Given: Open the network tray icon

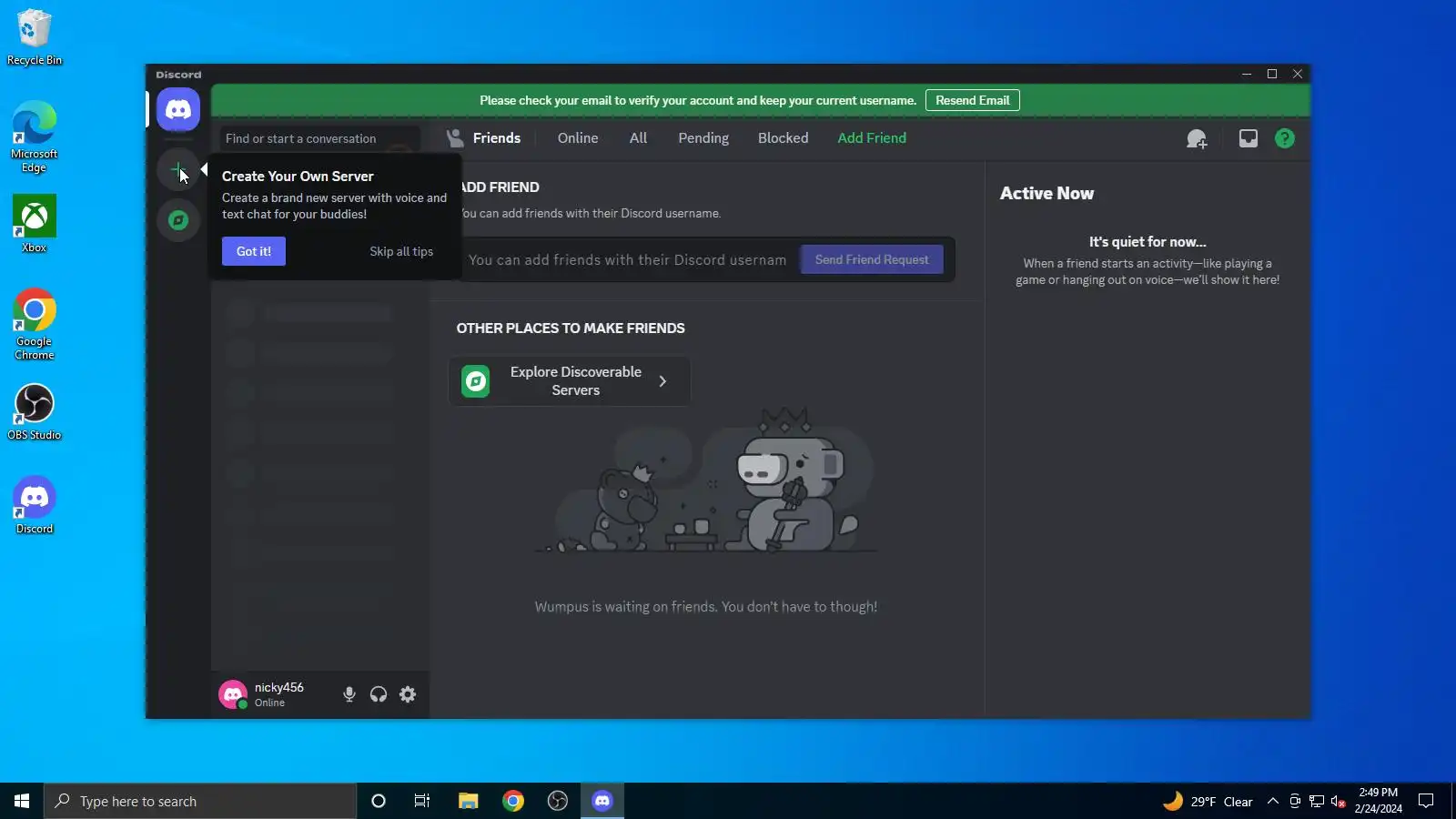Looking at the screenshot, I should click(x=1317, y=801).
